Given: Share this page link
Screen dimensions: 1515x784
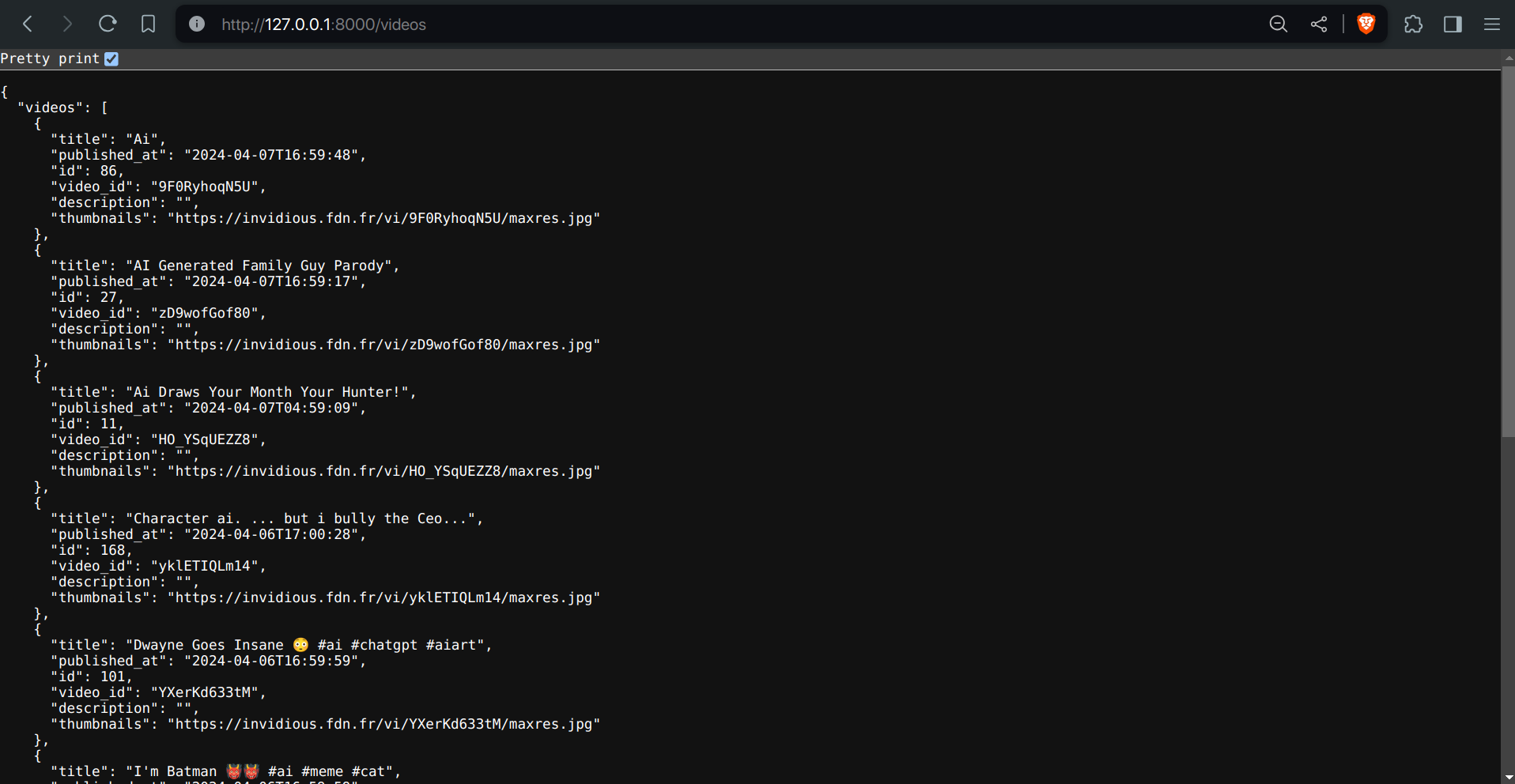Looking at the screenshot, I should (1319, 24).
